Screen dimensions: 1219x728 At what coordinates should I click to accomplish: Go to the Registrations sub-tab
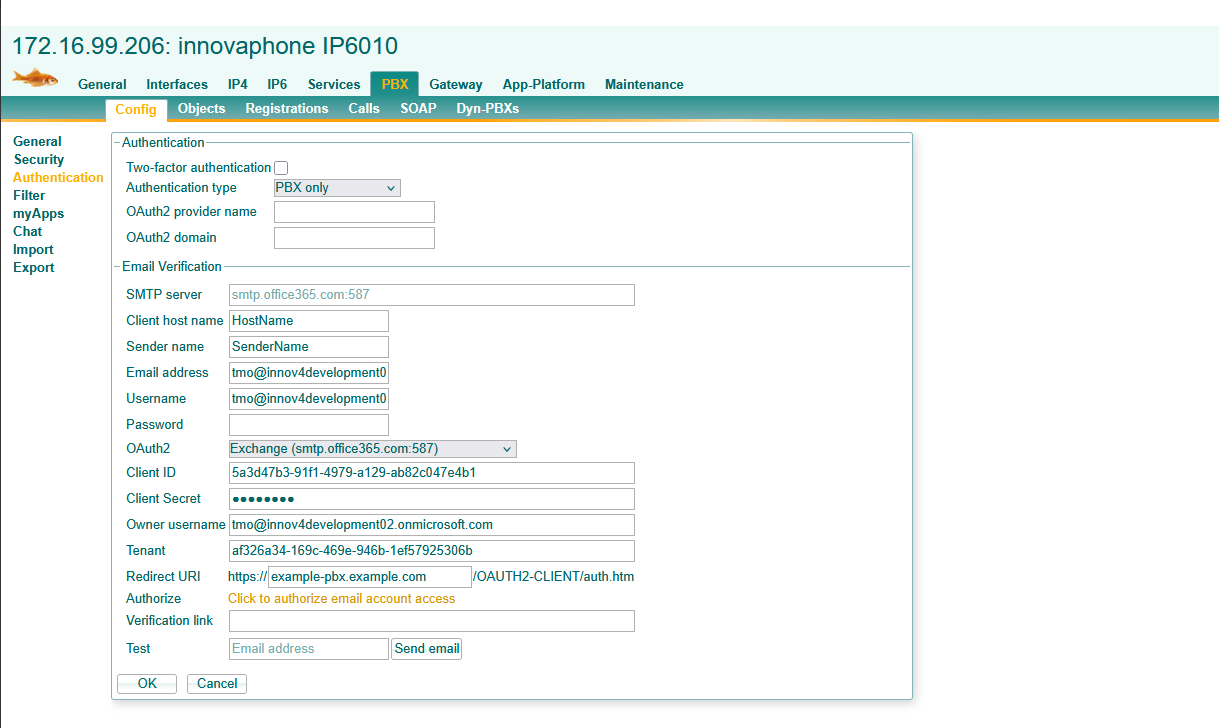coord(286,109)
